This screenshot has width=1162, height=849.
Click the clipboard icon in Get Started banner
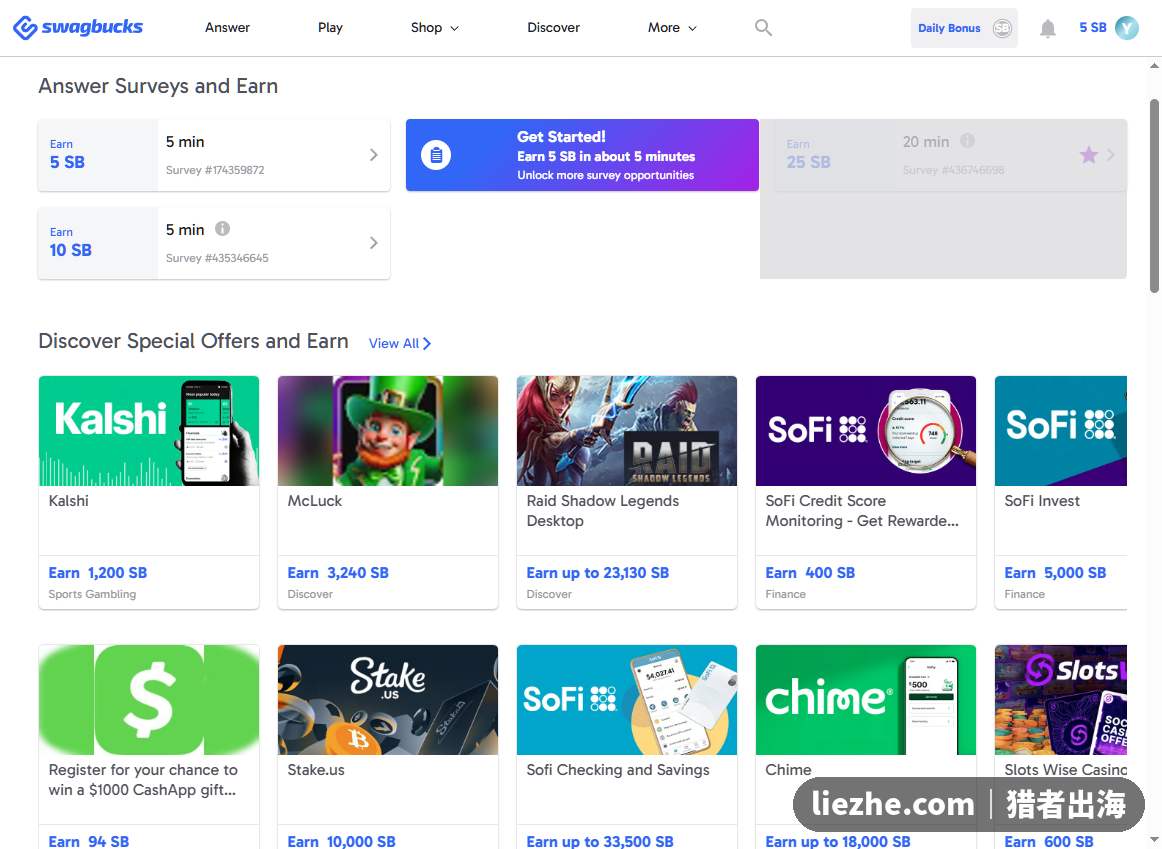436,155
